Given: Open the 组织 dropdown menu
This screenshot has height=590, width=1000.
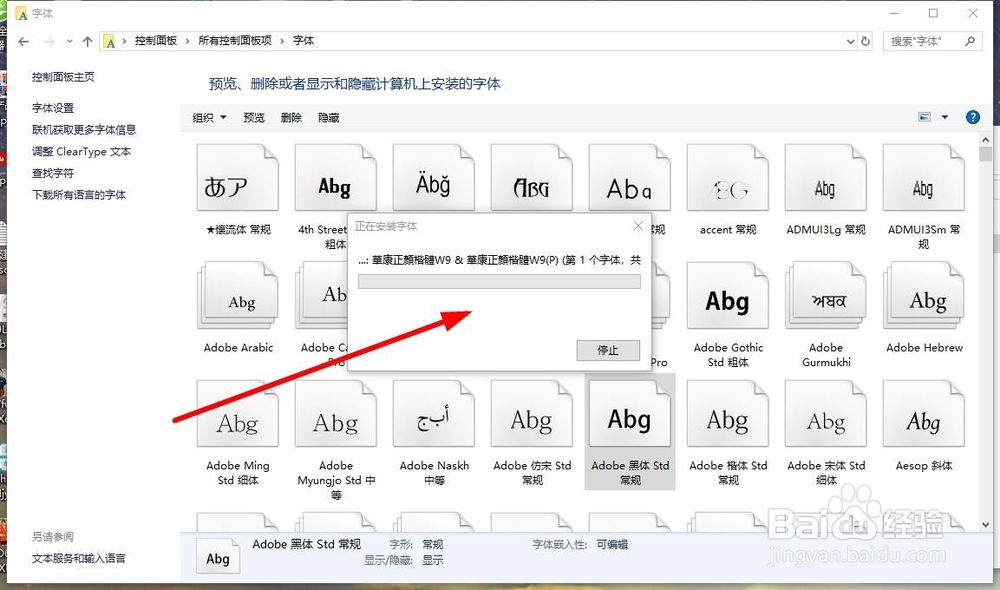Looking at the screenshot, I should [x=209, y=117].
